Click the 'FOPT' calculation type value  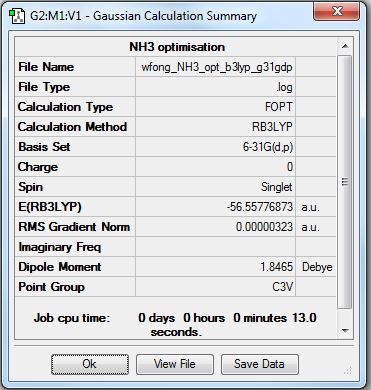pos(279,107)
